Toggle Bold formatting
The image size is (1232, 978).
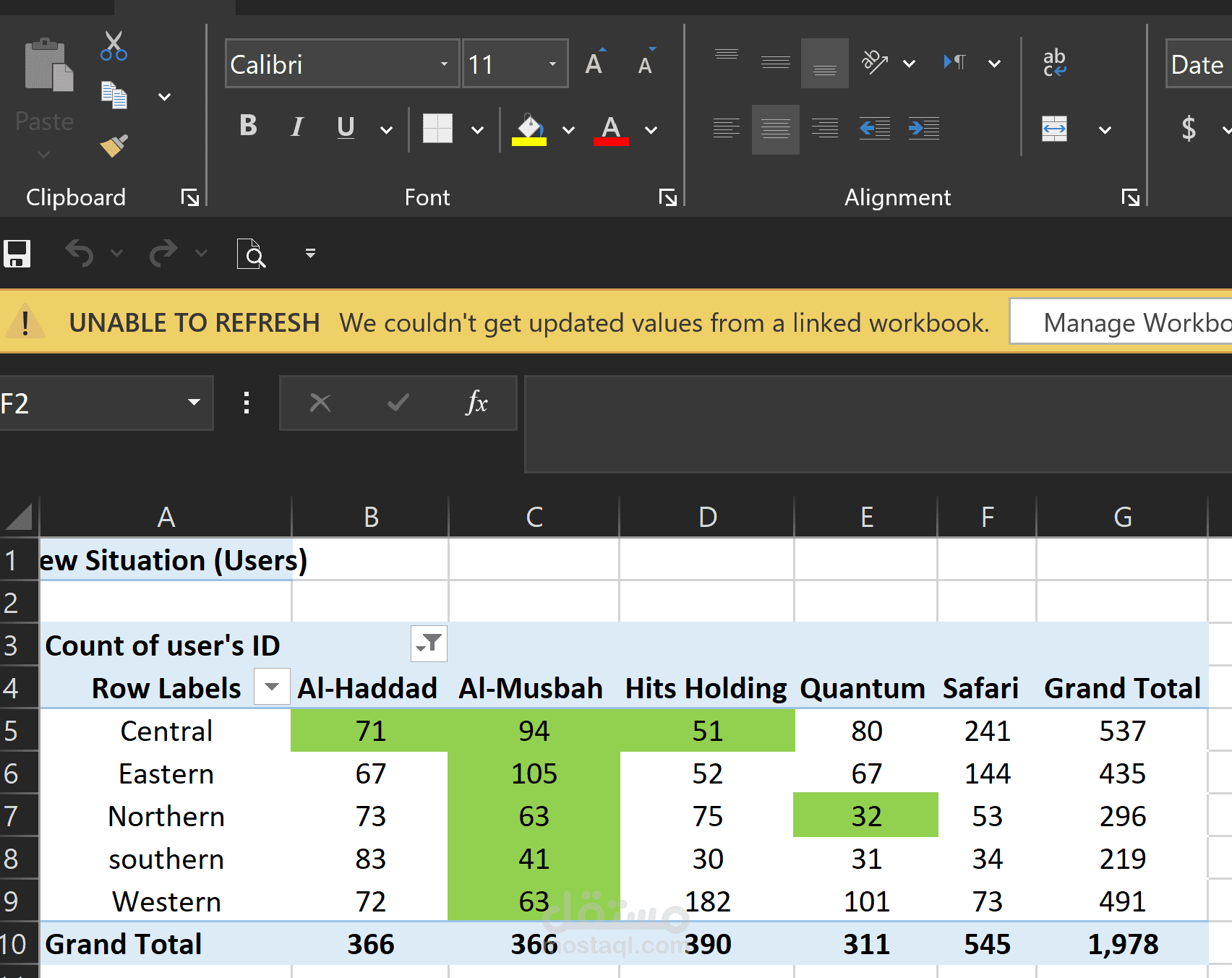(x=248, y=126)
